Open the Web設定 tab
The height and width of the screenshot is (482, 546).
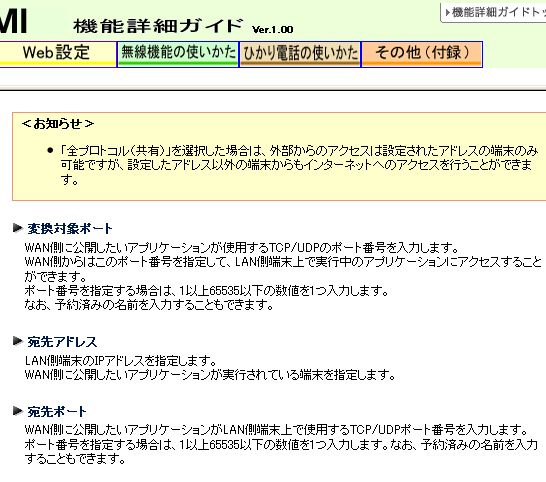57,54
